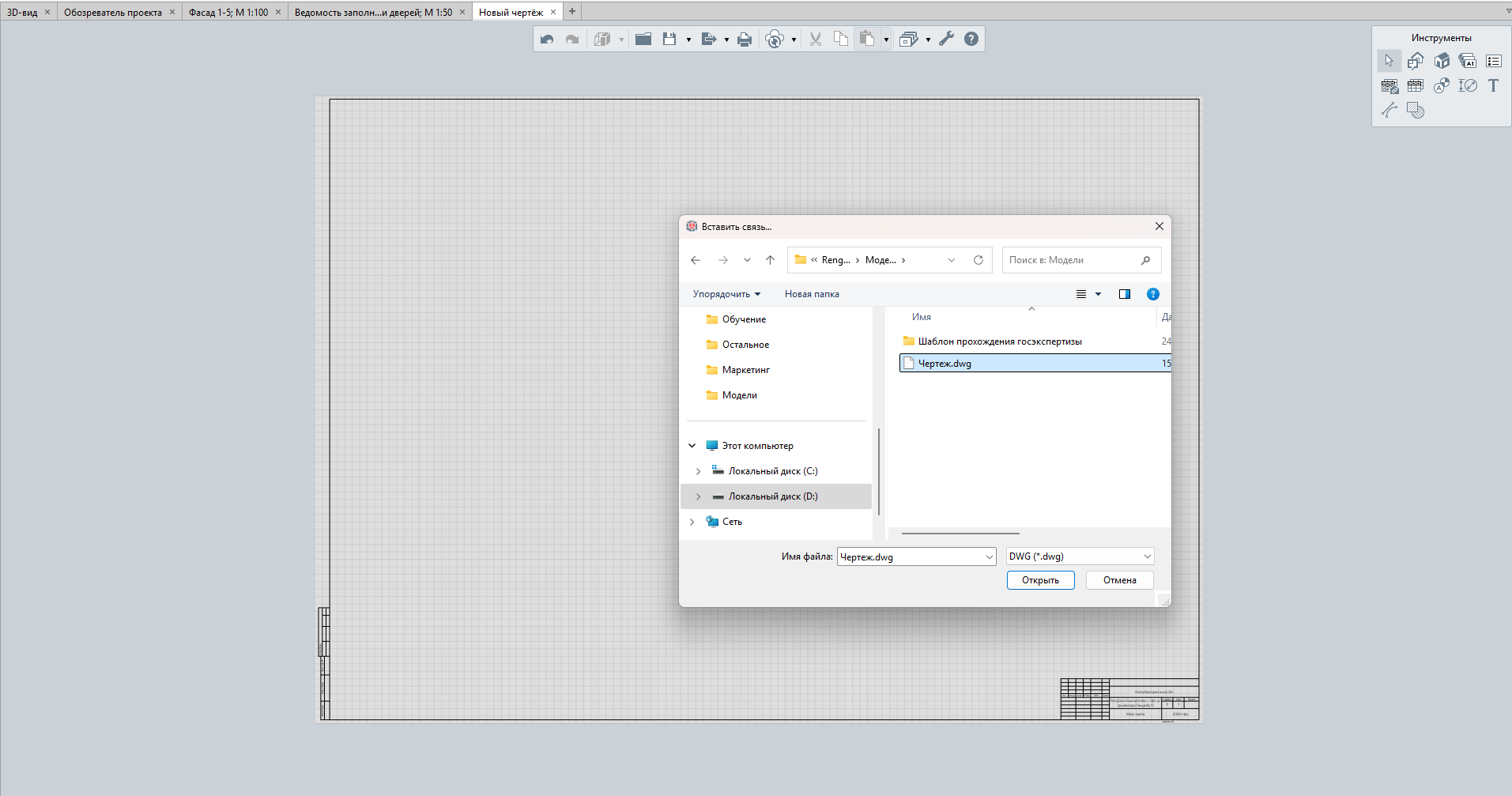The image size is (1512, 796).
Task: Collapse the Этот компьютер tree node
Action: (692, 446)
